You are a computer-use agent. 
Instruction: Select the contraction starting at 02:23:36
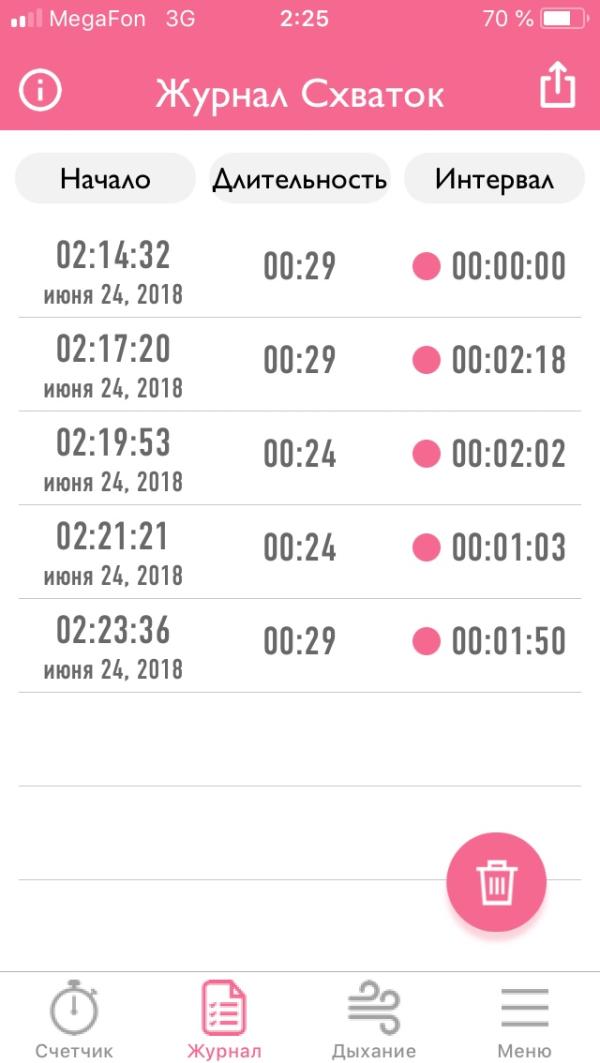pos(113,645)
